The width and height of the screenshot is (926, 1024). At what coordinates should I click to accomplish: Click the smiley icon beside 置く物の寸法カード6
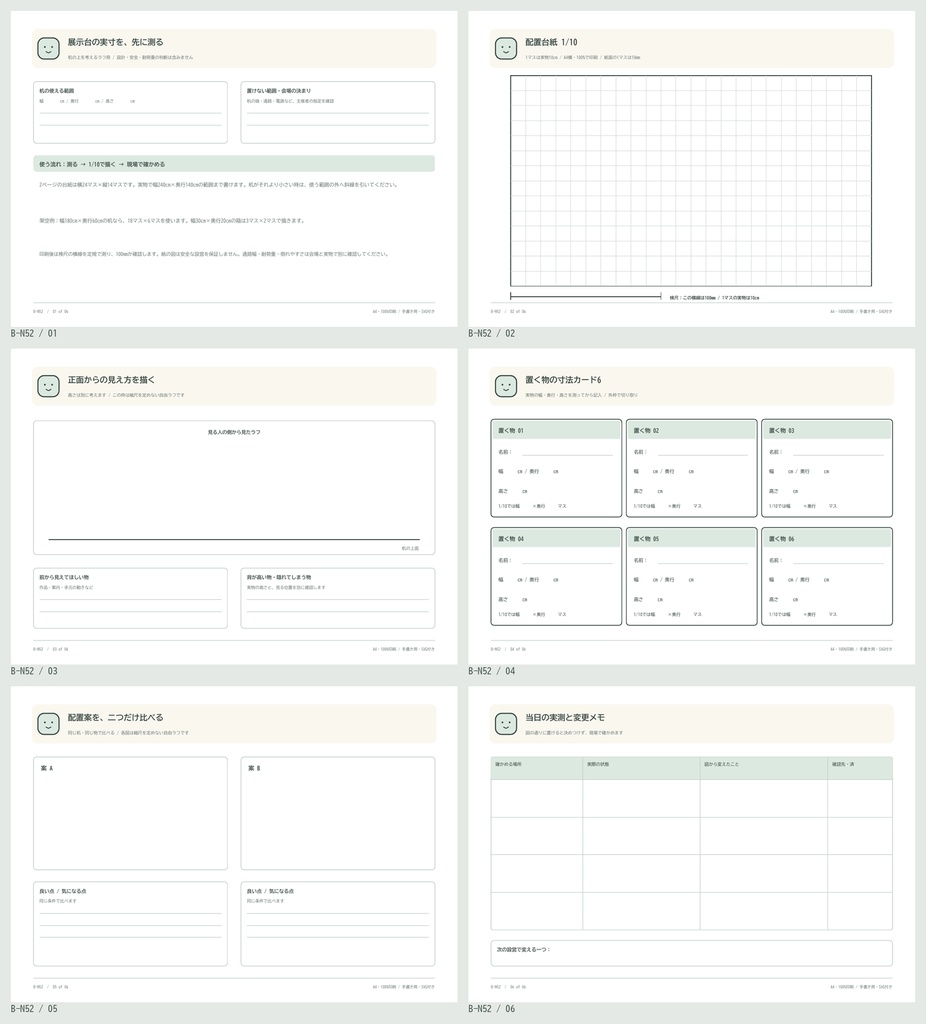tap(506, 386)
